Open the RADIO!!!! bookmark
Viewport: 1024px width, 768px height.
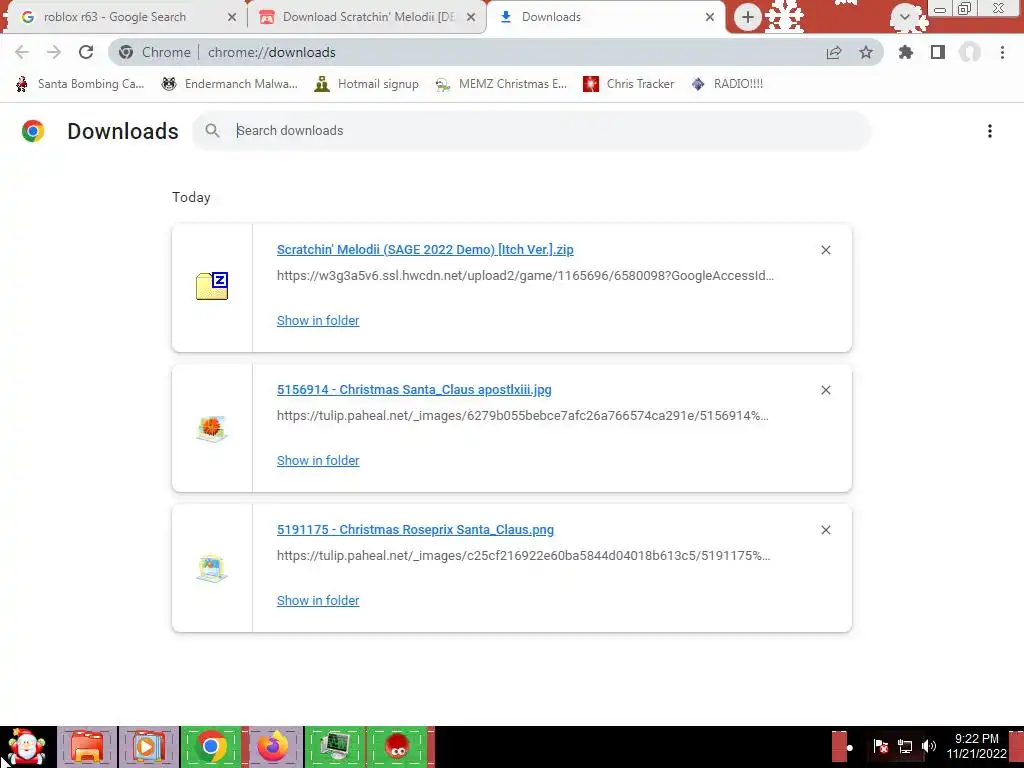[x=727, y=84]
